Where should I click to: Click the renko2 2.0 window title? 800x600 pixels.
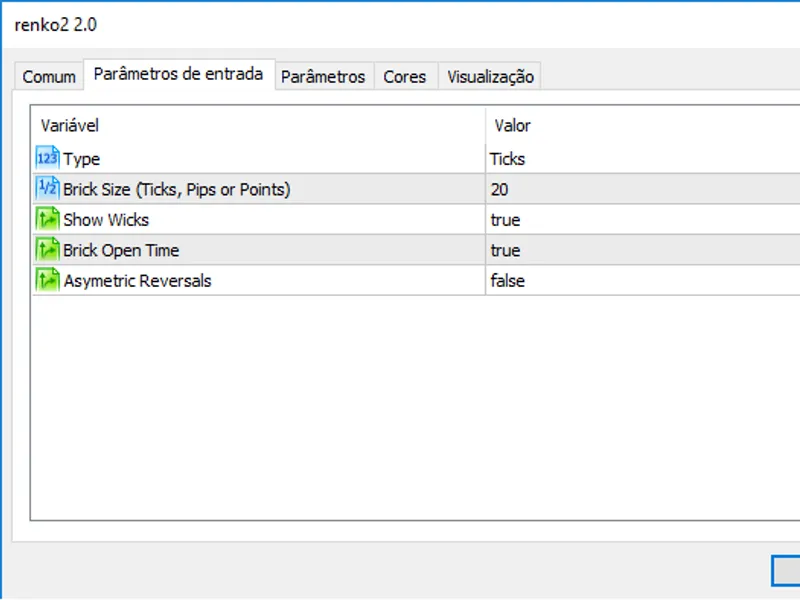coord(56,24)
